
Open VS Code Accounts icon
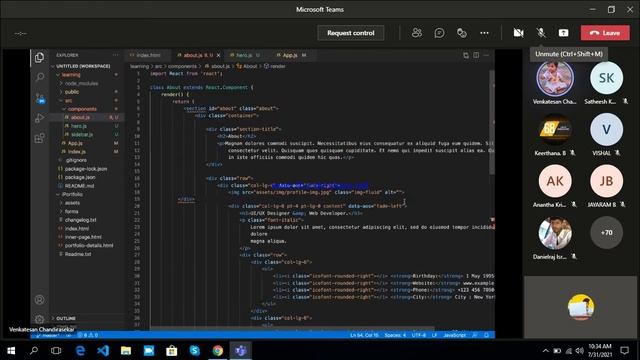pos(40,300)
